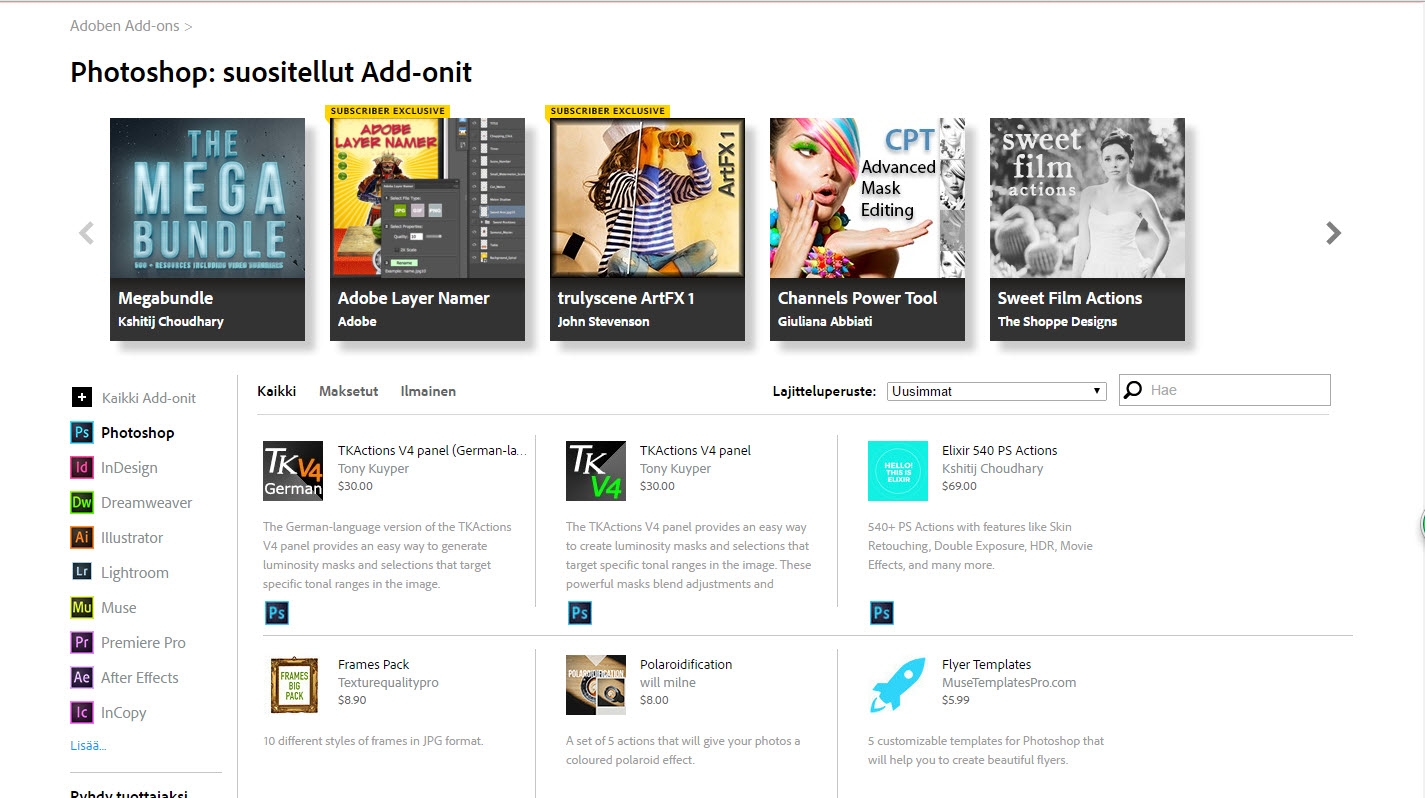Switch to the Ilmainen tab
This screenshot has width=1425, height=798.
pos(428,391)
